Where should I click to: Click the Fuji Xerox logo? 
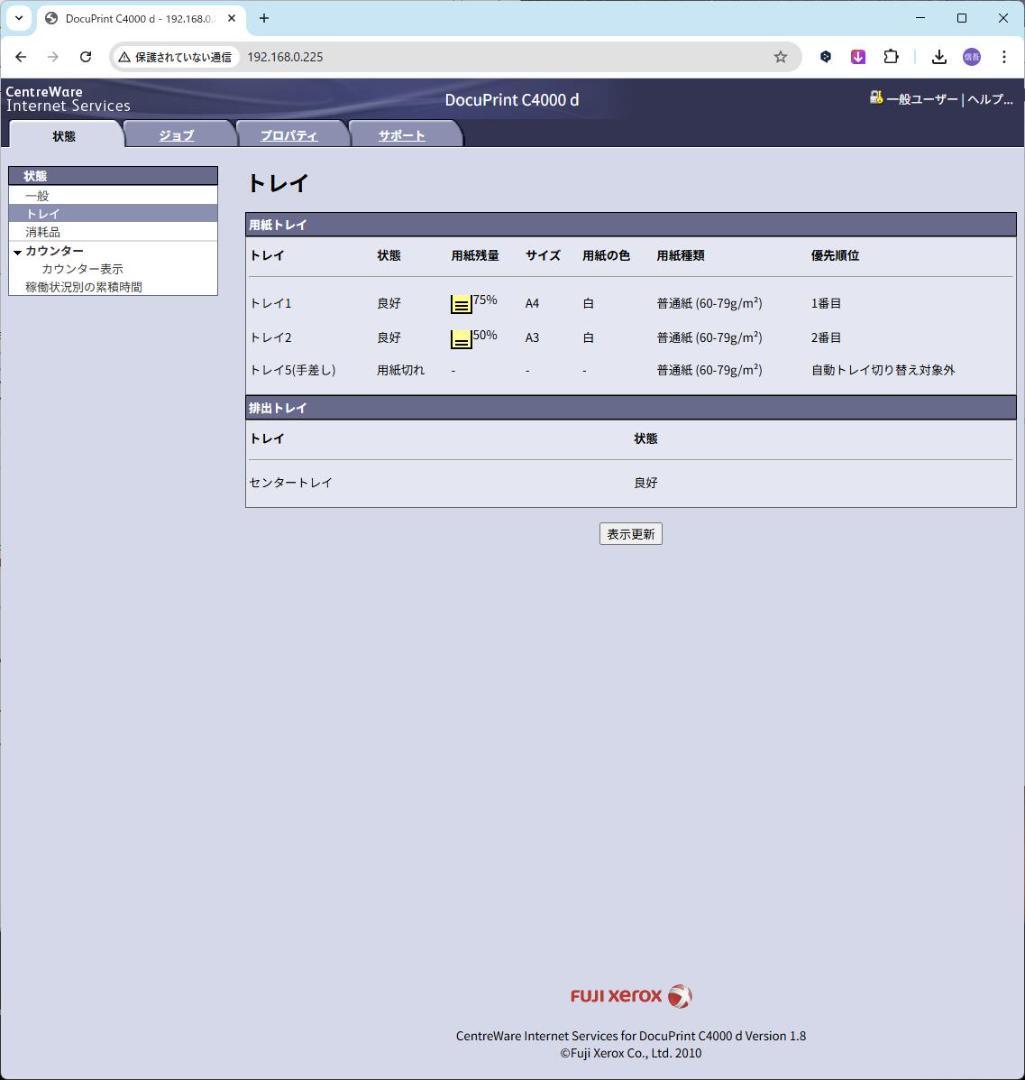[631, 996]
